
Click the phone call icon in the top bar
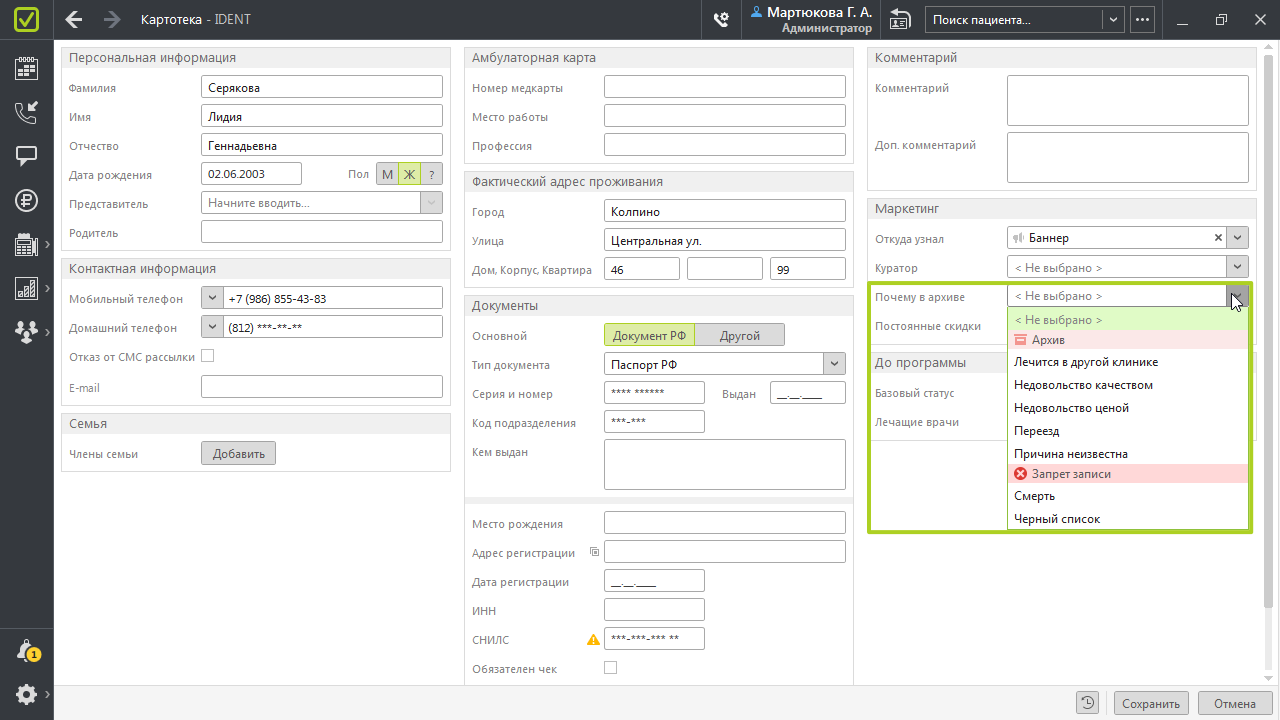pos(720,19)
